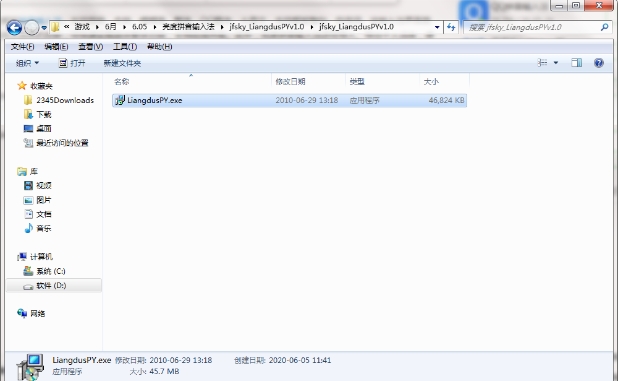Click the LiangdusPY.exe installer icon in the list

(120, 100)
